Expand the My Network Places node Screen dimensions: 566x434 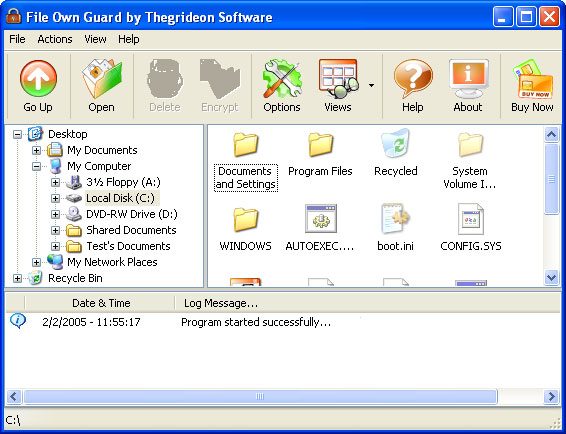pos(36,262)
